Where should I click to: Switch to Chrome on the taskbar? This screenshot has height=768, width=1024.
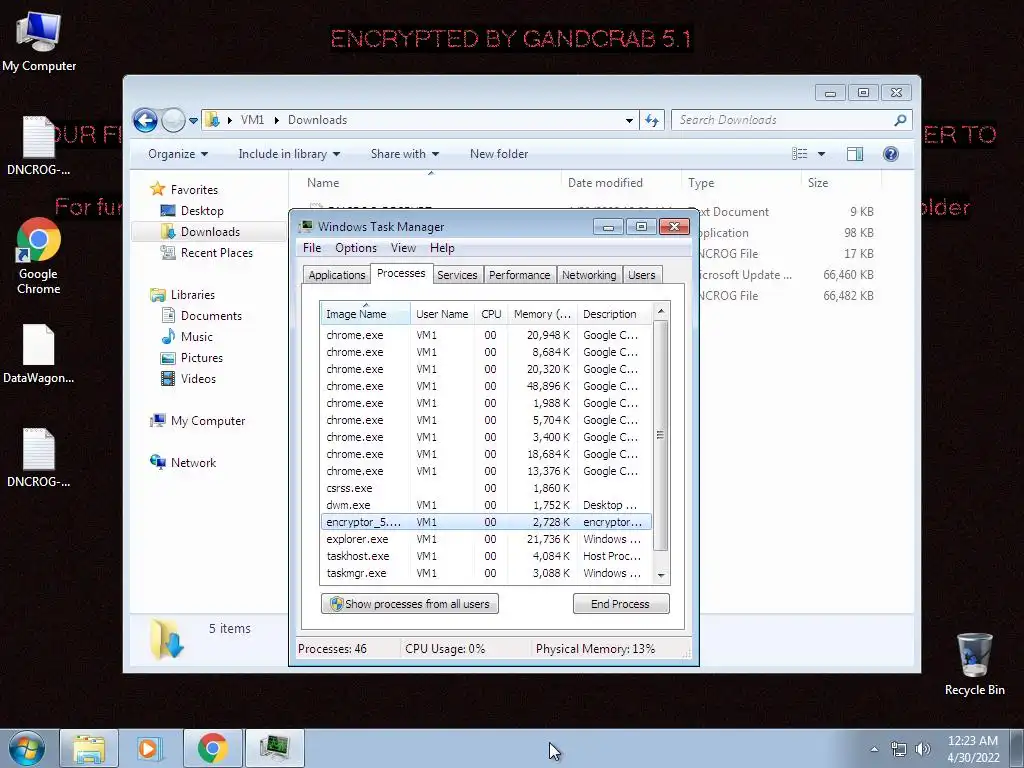pyautogui.click(x=212, y=748)
